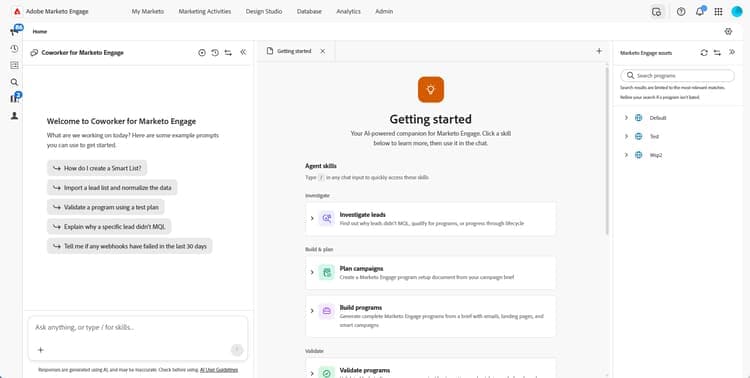Open the Analytics menu
The width and height of the screenshot is (750, 378).
(348, 11)
